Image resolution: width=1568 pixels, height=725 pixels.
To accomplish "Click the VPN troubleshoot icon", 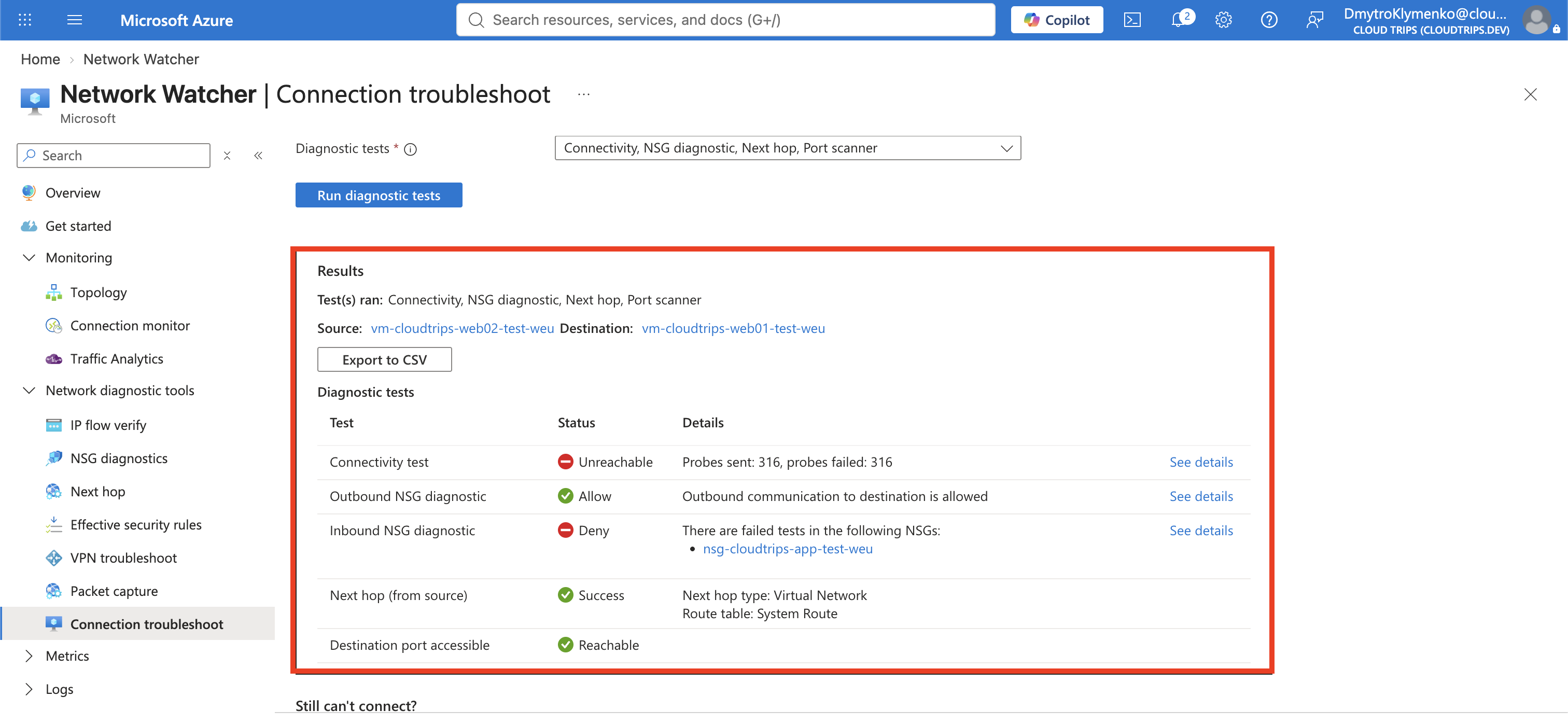I will pyautogui.click(x=53, y=557).
